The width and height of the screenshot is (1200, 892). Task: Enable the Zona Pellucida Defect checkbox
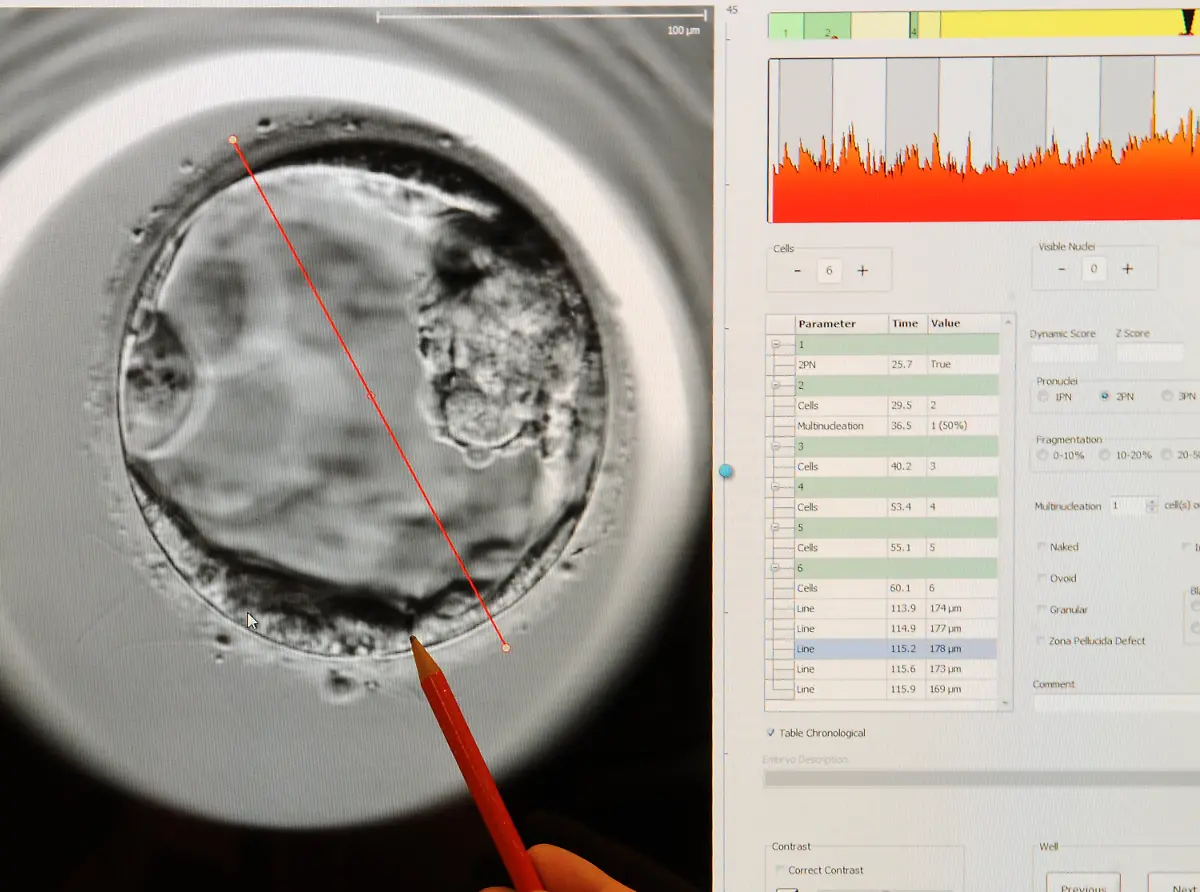[x=1042, y=641]
